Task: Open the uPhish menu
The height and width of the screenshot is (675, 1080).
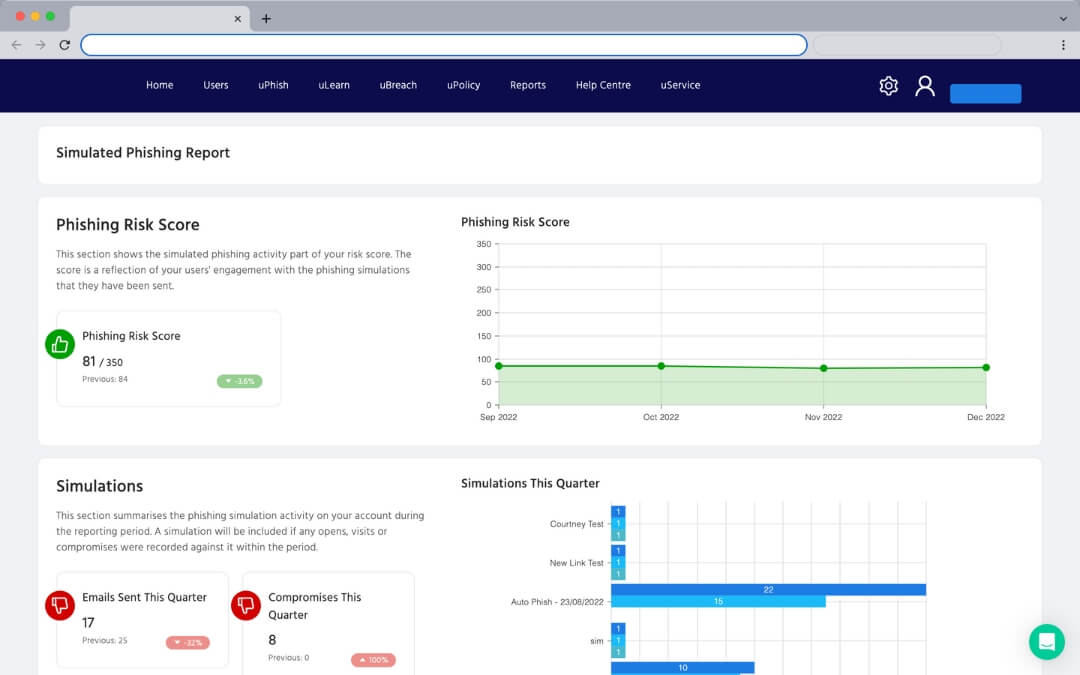Action: tap(273, 85)
